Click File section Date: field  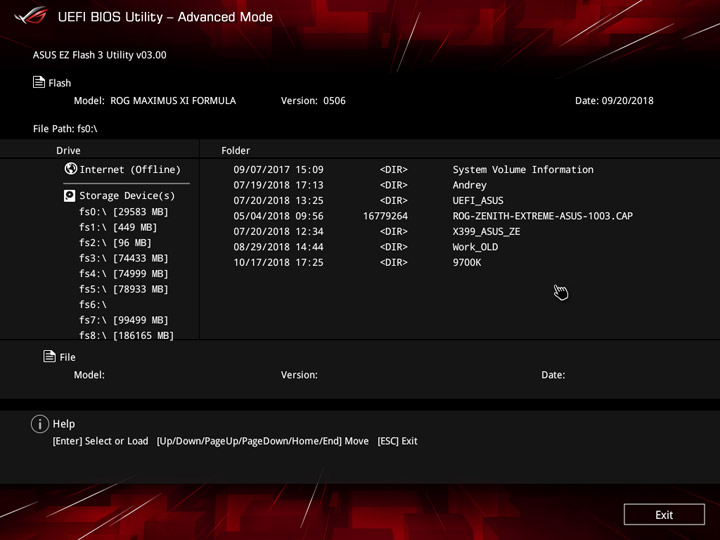553,375
